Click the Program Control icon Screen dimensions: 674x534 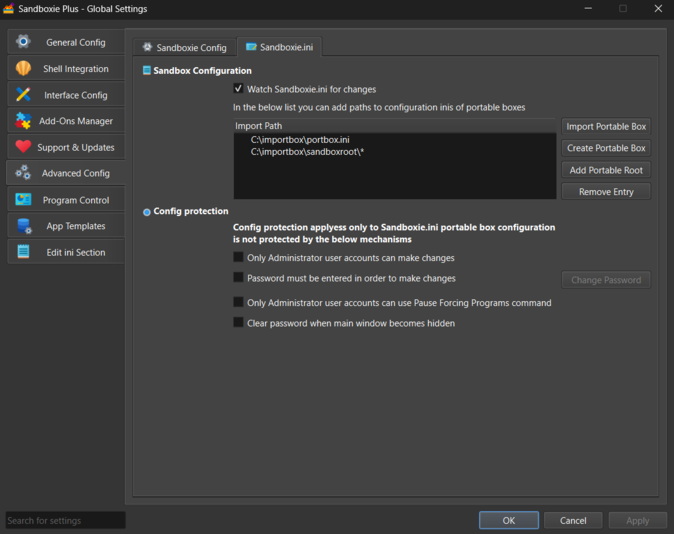tap(23, 200)
